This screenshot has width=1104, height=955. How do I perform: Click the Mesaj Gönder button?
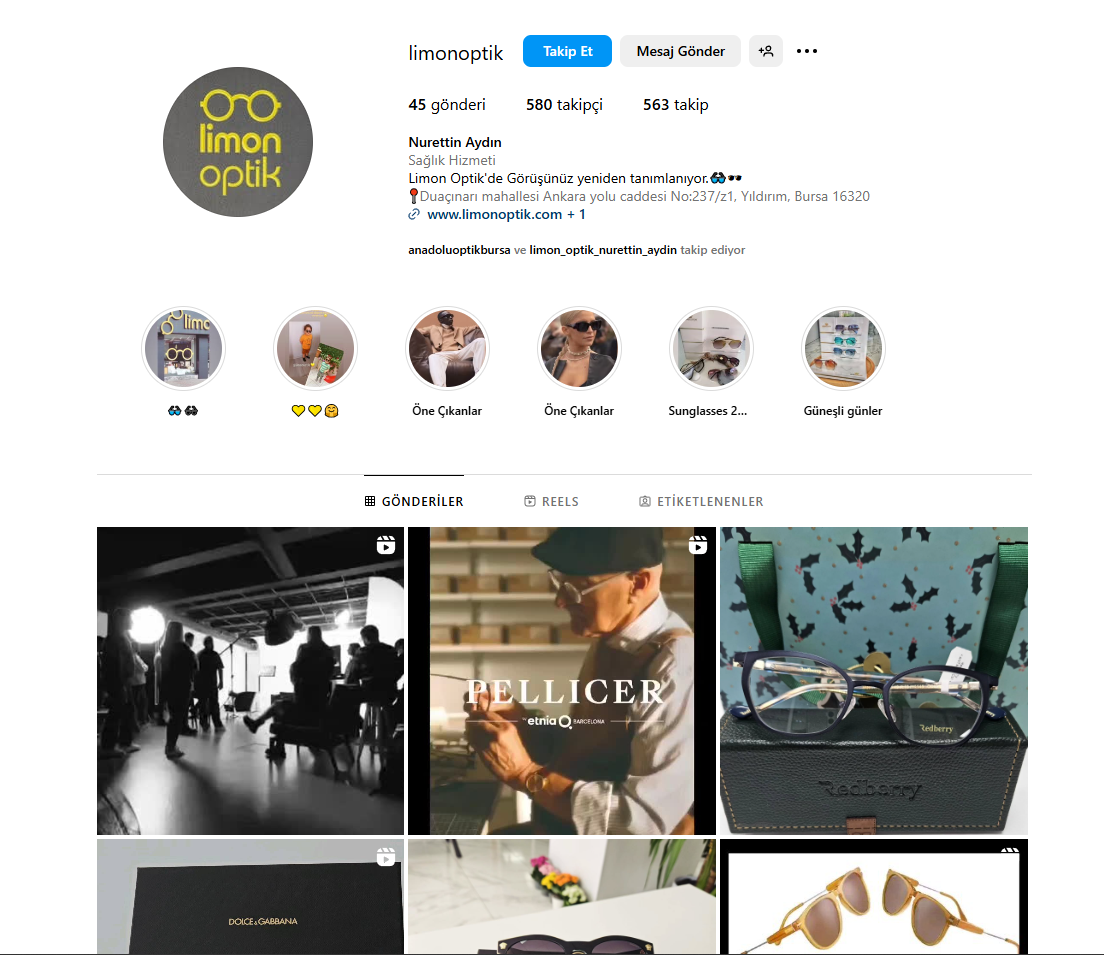tap(680, 51)
